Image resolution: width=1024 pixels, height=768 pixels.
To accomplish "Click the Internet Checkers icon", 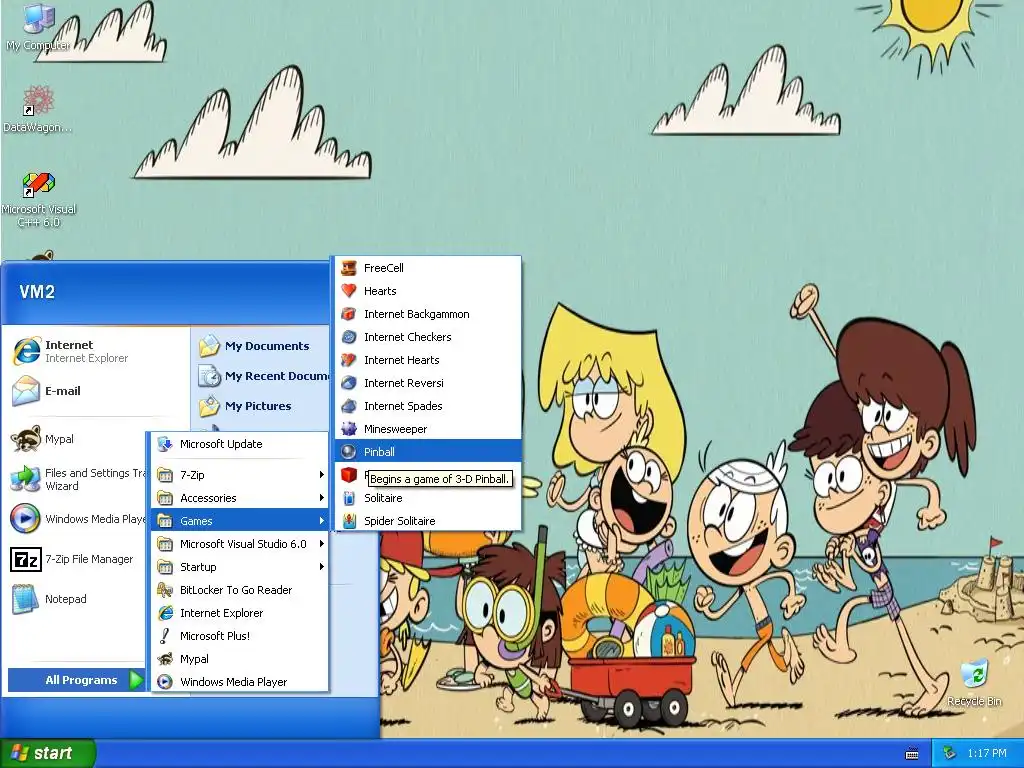I will (349, 337).
